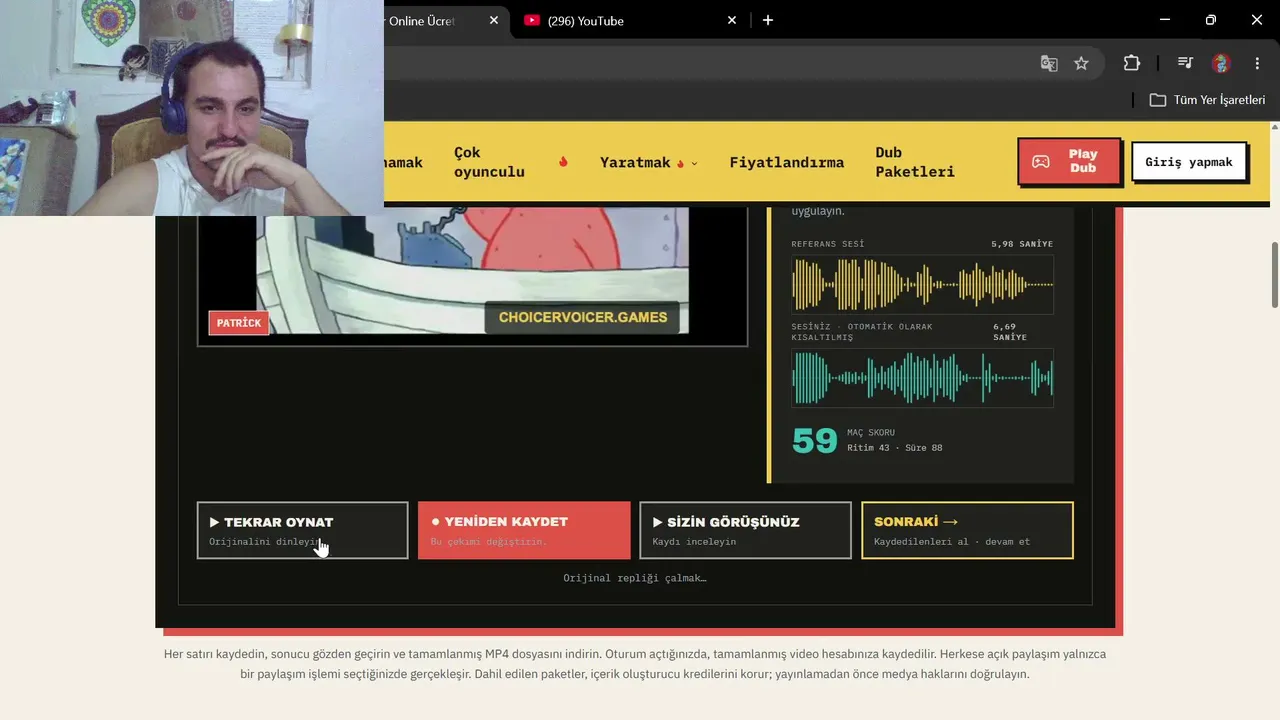Viewport: 1280px width, 720px height.
Task: Open the Dub Paketleri page
Action: [x=915, y=162]
